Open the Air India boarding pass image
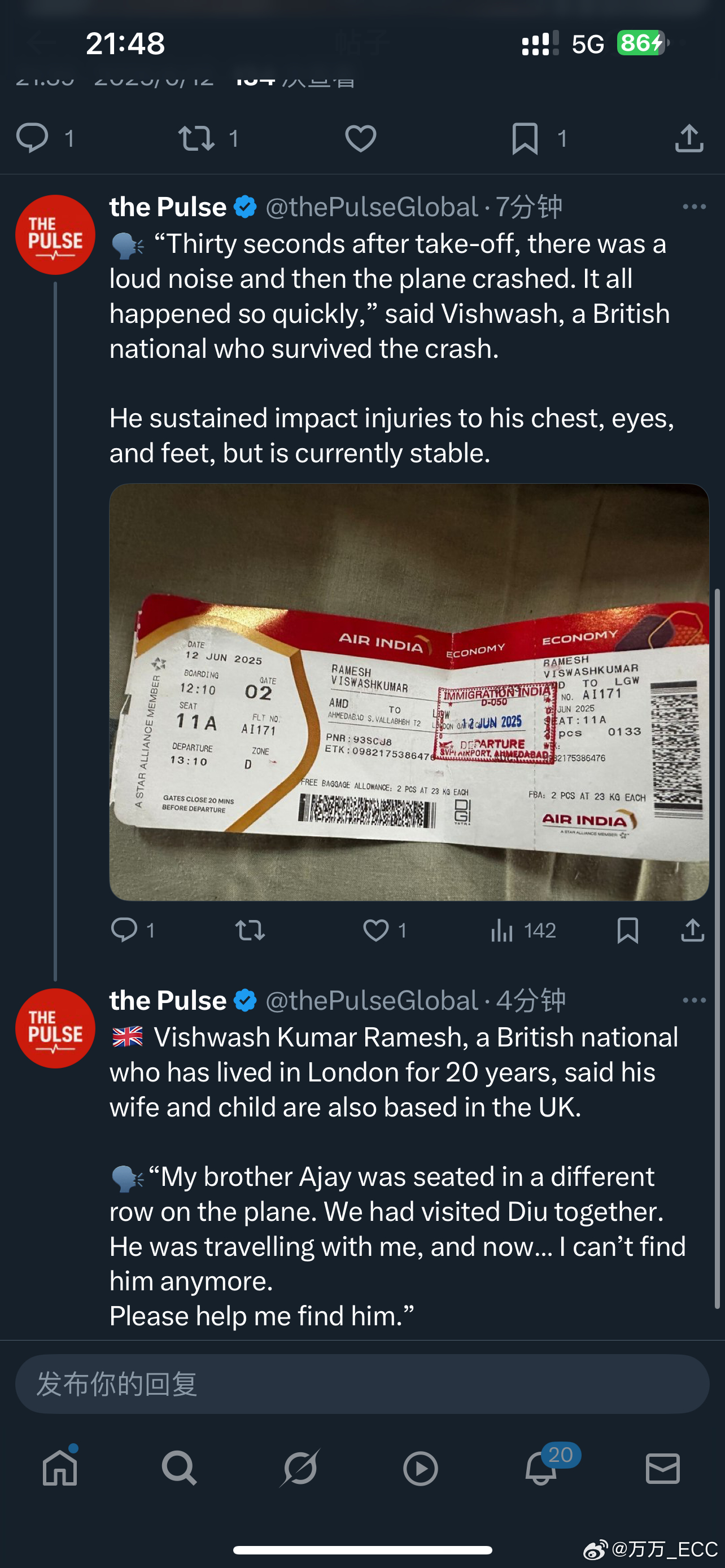The image size is (725, 1568). tap(409, 692)
